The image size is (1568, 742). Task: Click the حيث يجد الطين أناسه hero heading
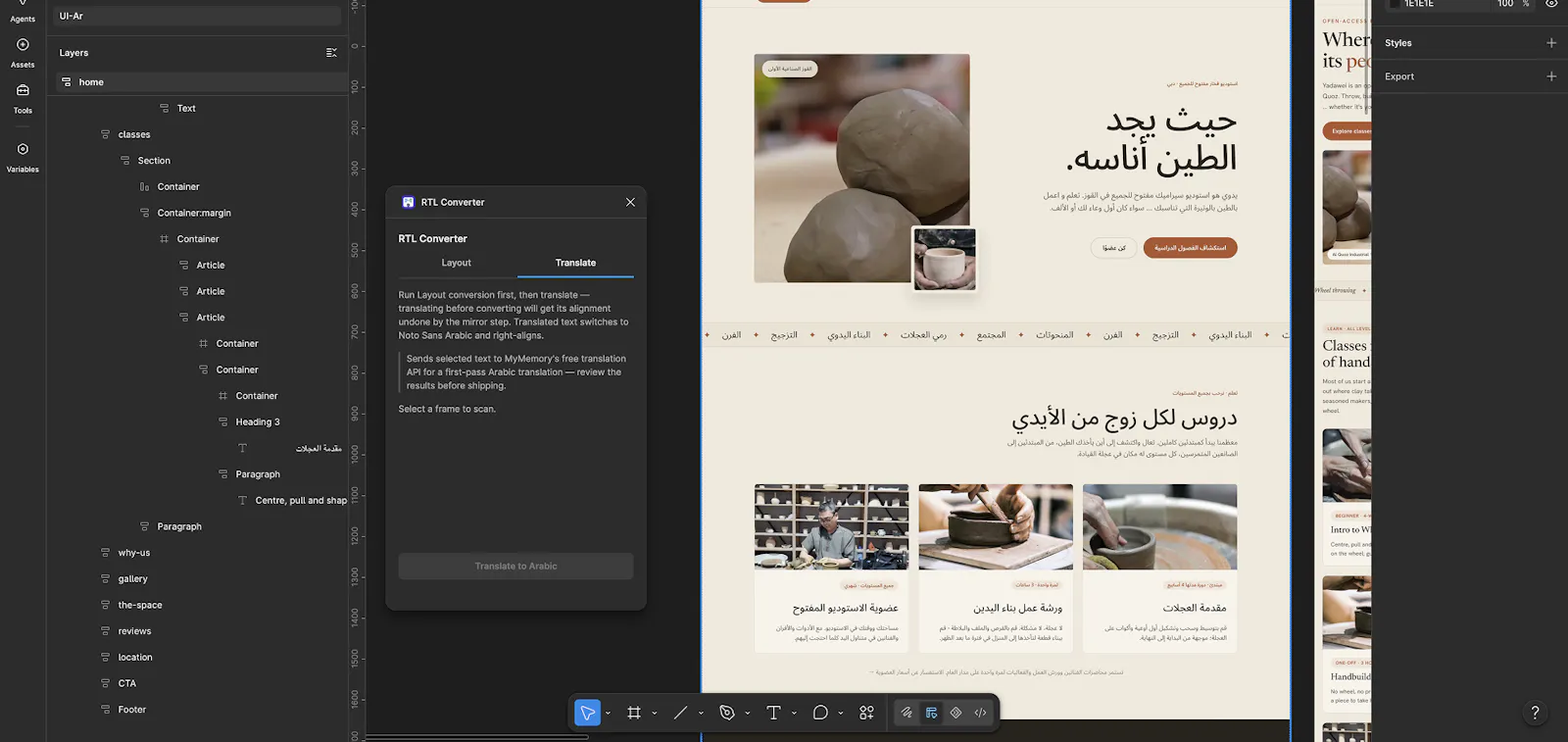(1151, 140)
